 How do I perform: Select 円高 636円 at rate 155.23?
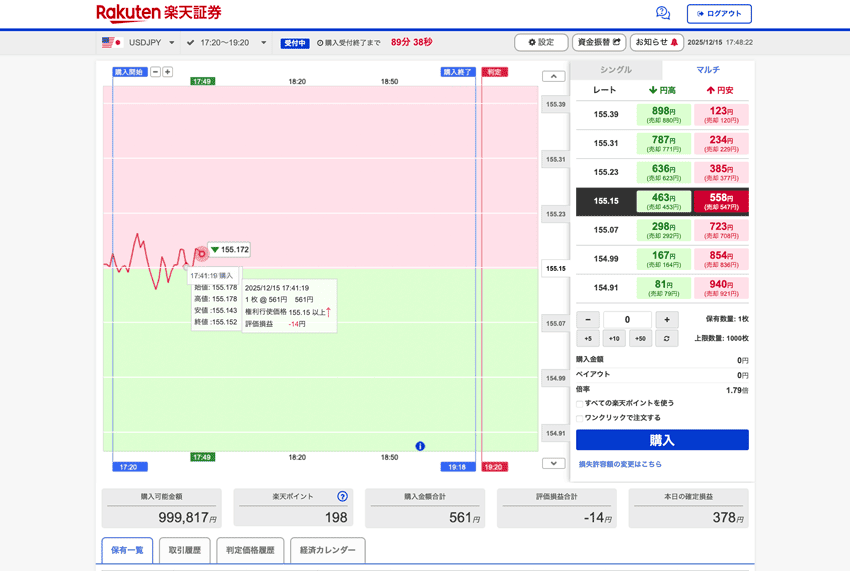click(664, 172)
